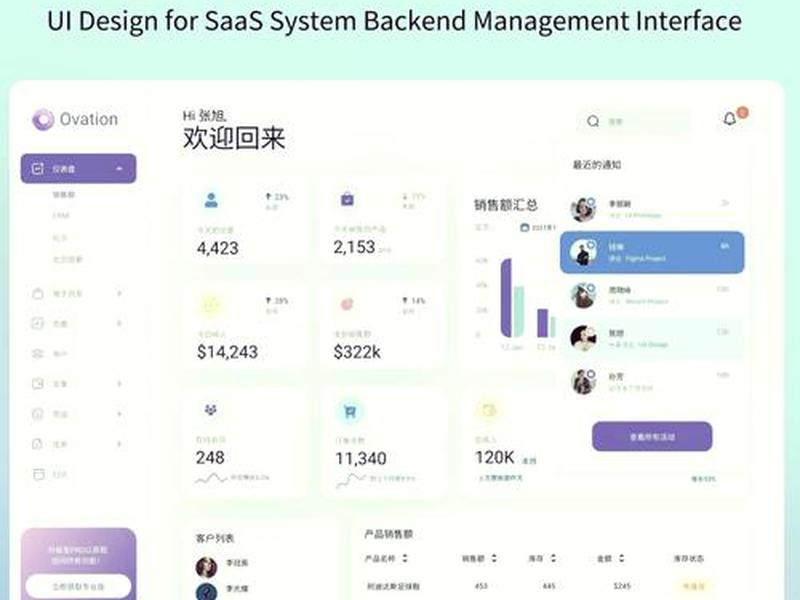The width and height of the screenshot is (800, 600).
Task: Click the group icon on the 248 card
Action: (211, 409)
